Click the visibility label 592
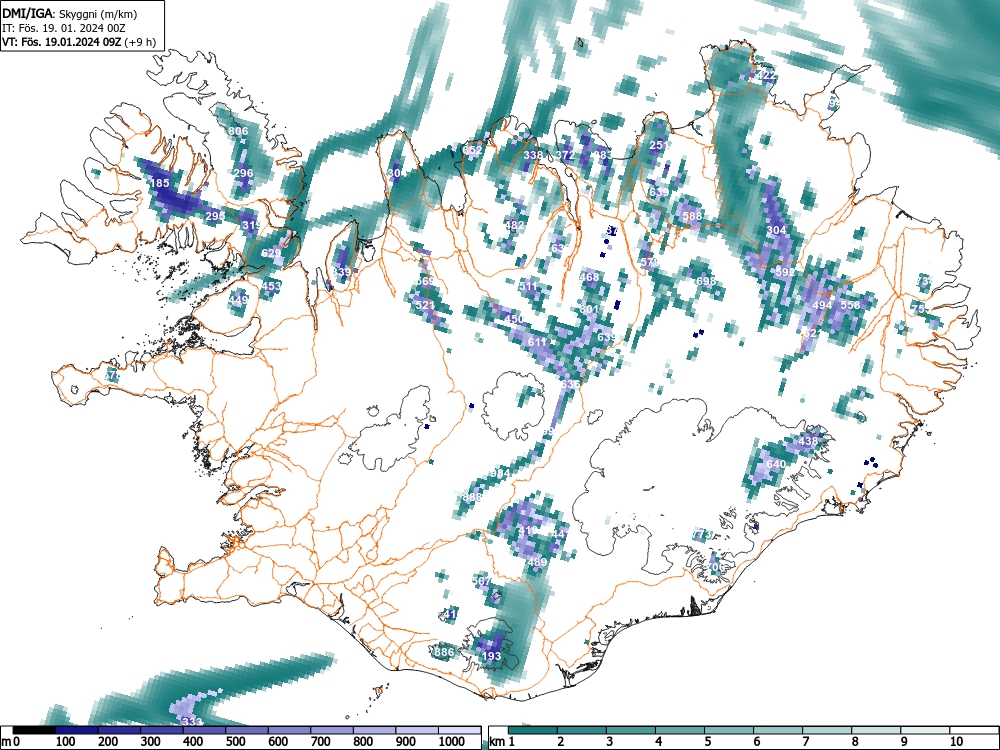 [786, 272]
